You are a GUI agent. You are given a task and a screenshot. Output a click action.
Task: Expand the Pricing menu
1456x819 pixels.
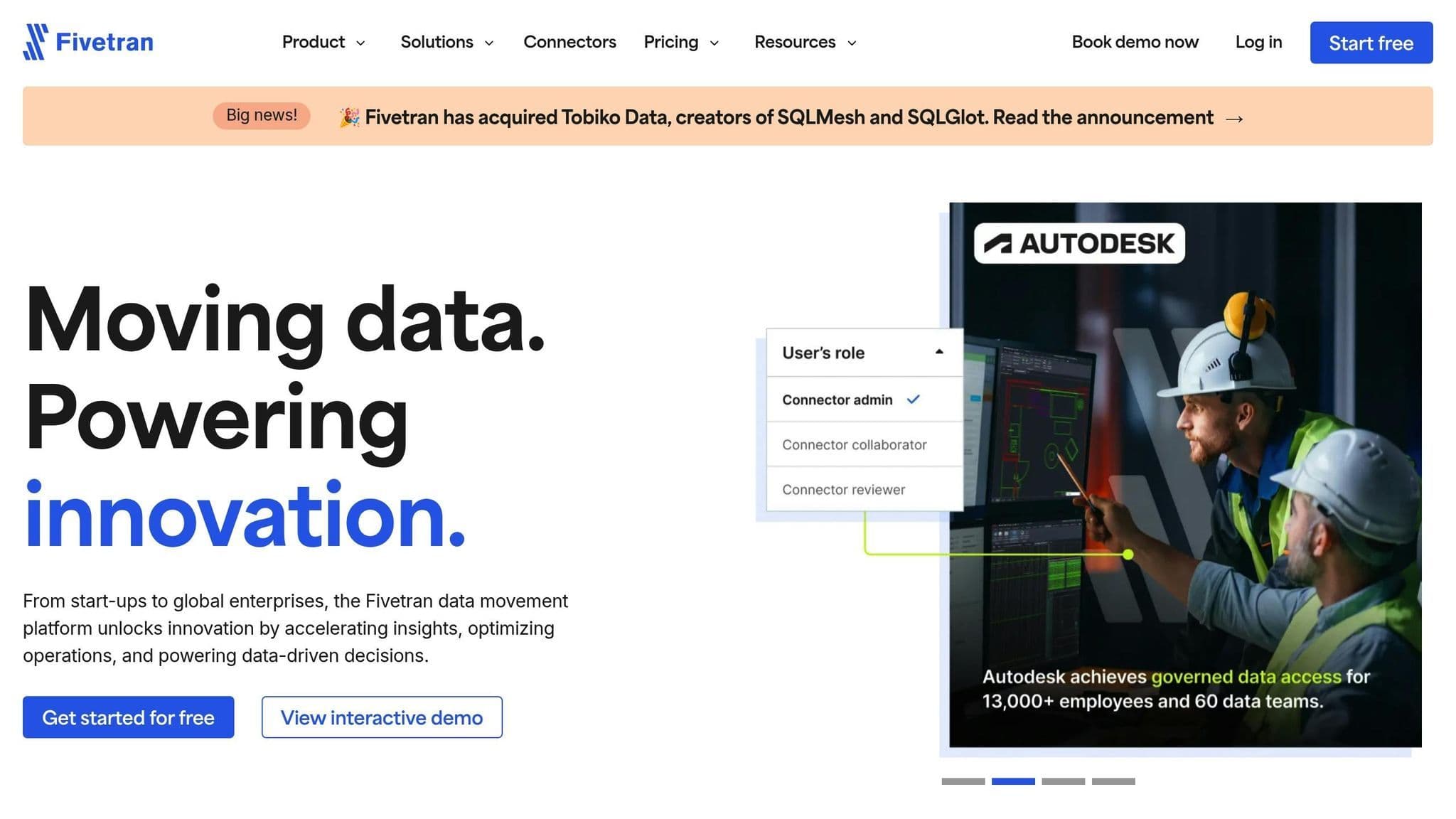(x=681, y=43)
